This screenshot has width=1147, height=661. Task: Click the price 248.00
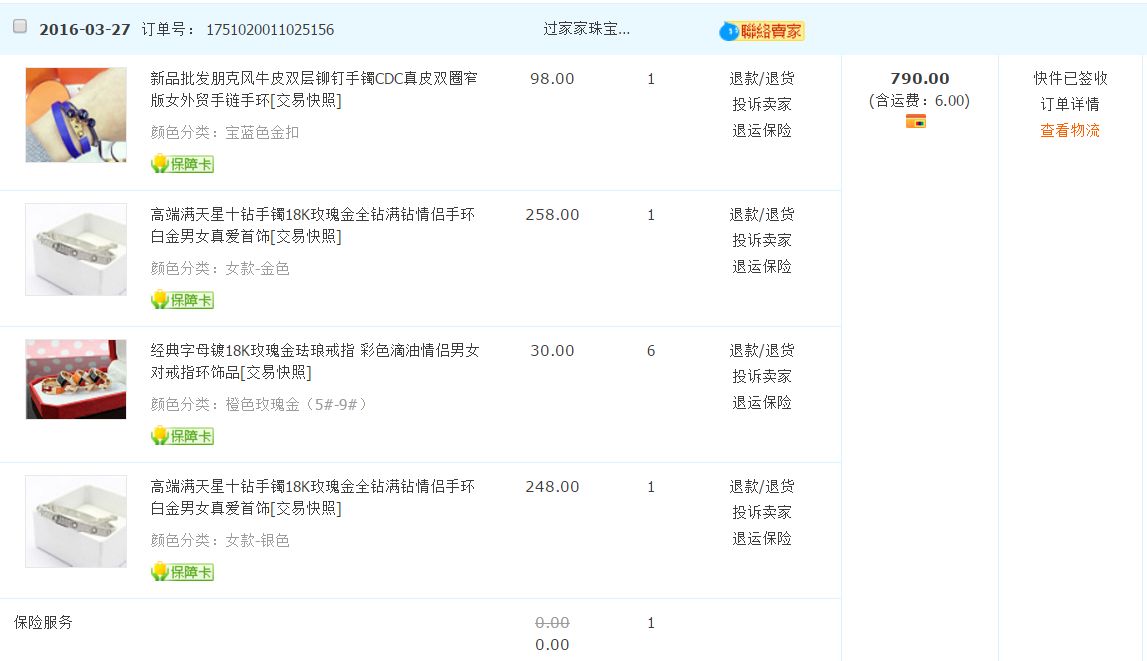552,486
